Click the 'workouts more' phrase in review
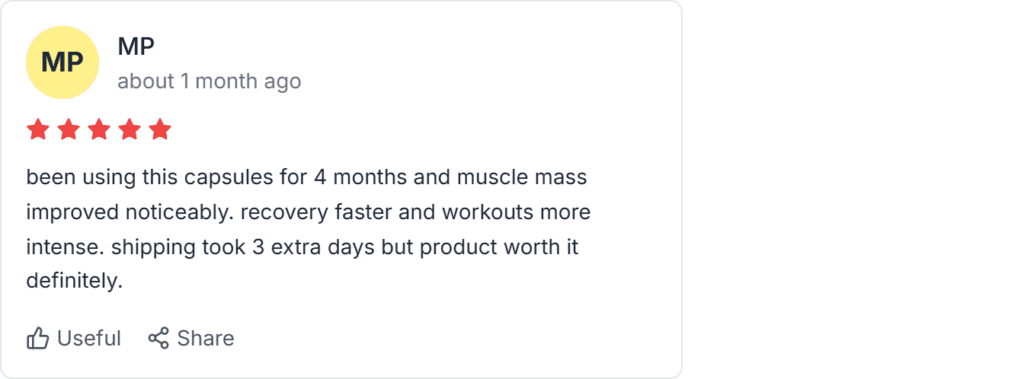The width and height of the screenshot is (1024, 379). pos(515,213)
